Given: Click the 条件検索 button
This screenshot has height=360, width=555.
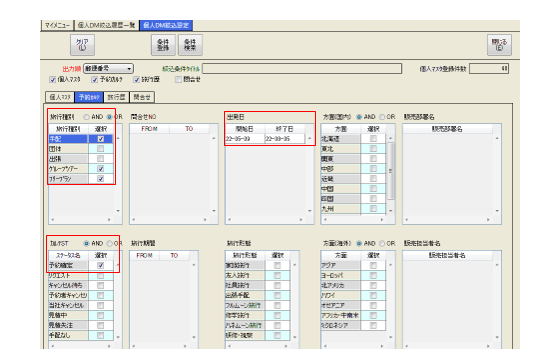Looking at the screenshot, I should (190, 45).
